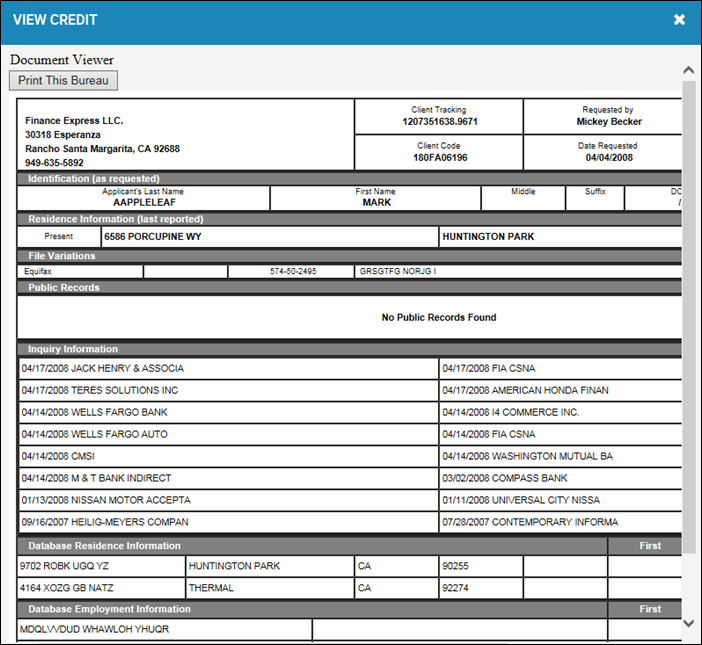Click HUNTINGTON PARK in Database Residence Information
Viewport: 702px width, 645px height.
[x=234, y=566]
